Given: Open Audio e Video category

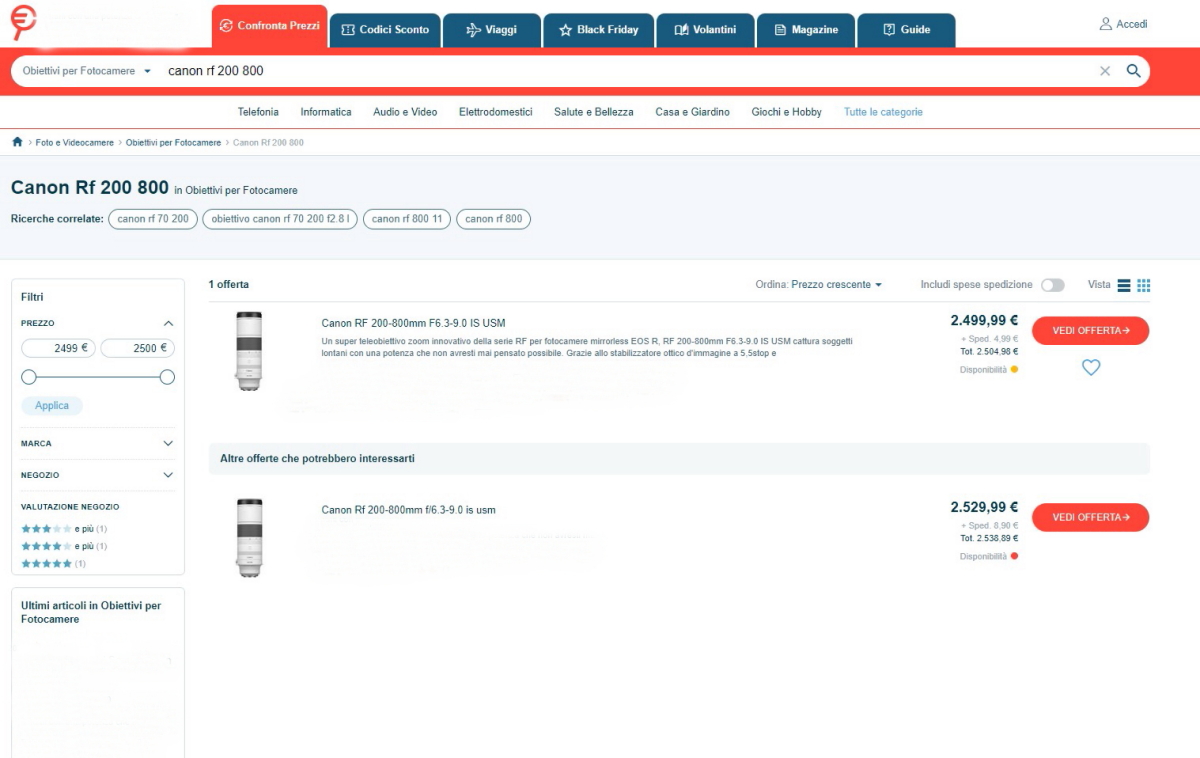Looking at the screenshot, I should coord(405,112).
